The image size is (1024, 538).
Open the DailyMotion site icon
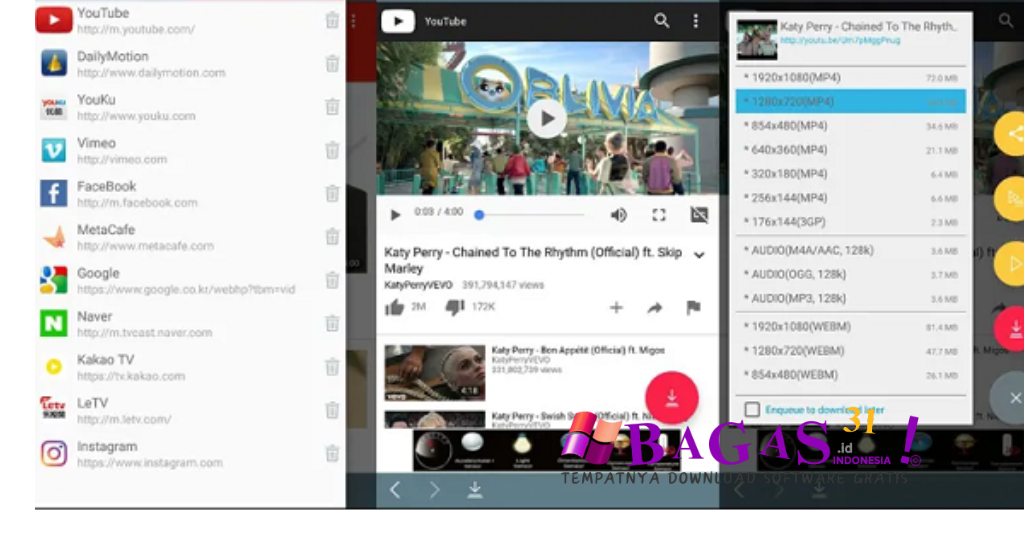(54, 63)
